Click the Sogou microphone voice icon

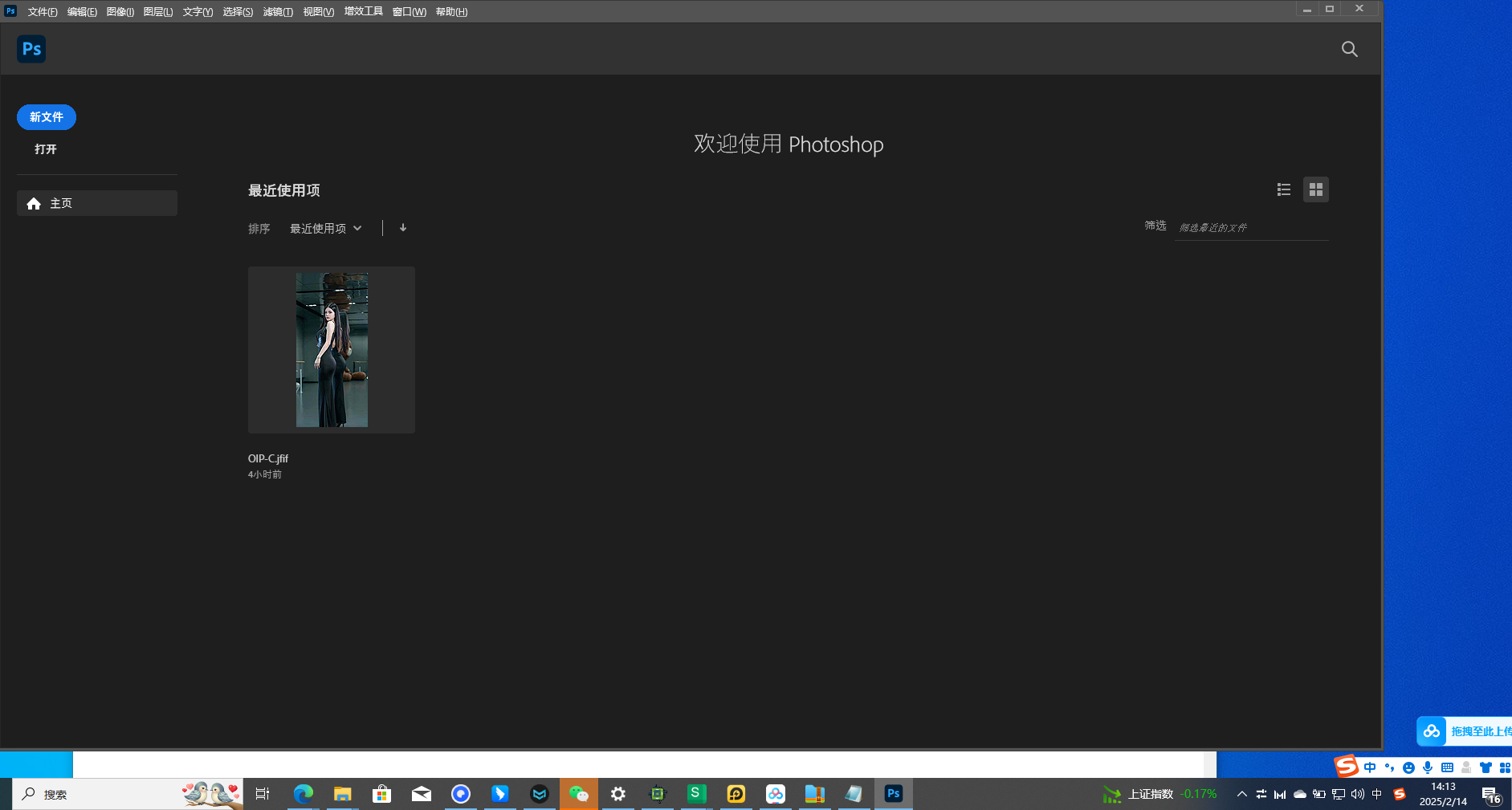click(x=1427, y=767)
